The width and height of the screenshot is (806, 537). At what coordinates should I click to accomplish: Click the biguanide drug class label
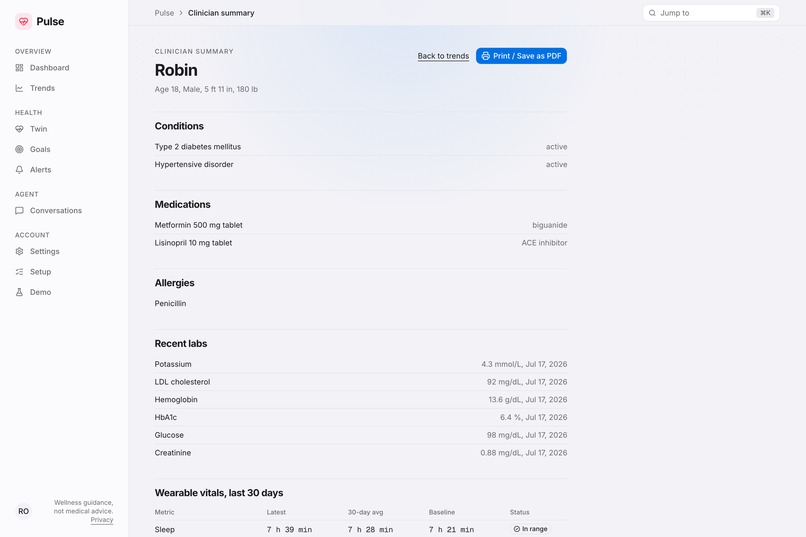(x=549, y=225)
